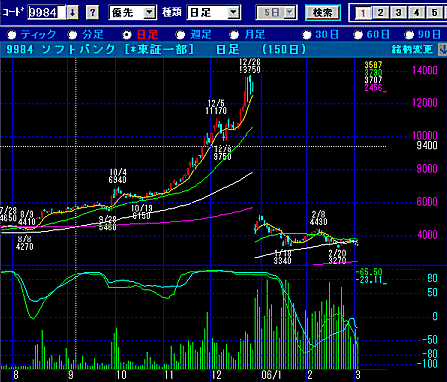Select chart preset button 1

coord(363,13)
